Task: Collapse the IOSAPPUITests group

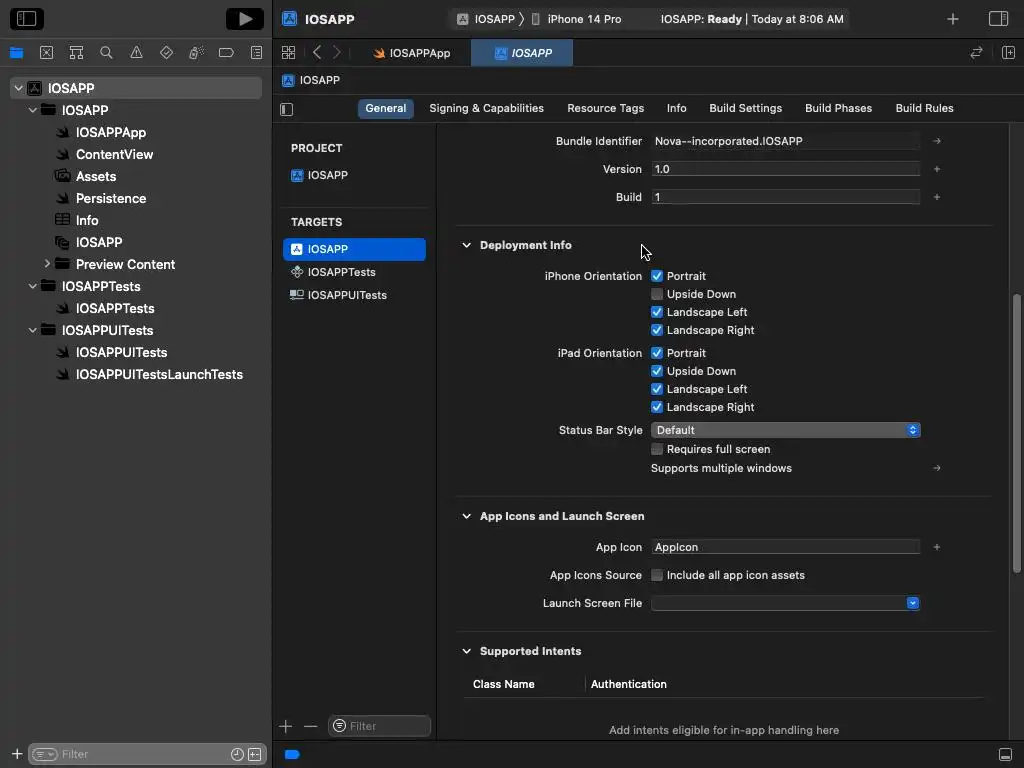Action: 33,330
